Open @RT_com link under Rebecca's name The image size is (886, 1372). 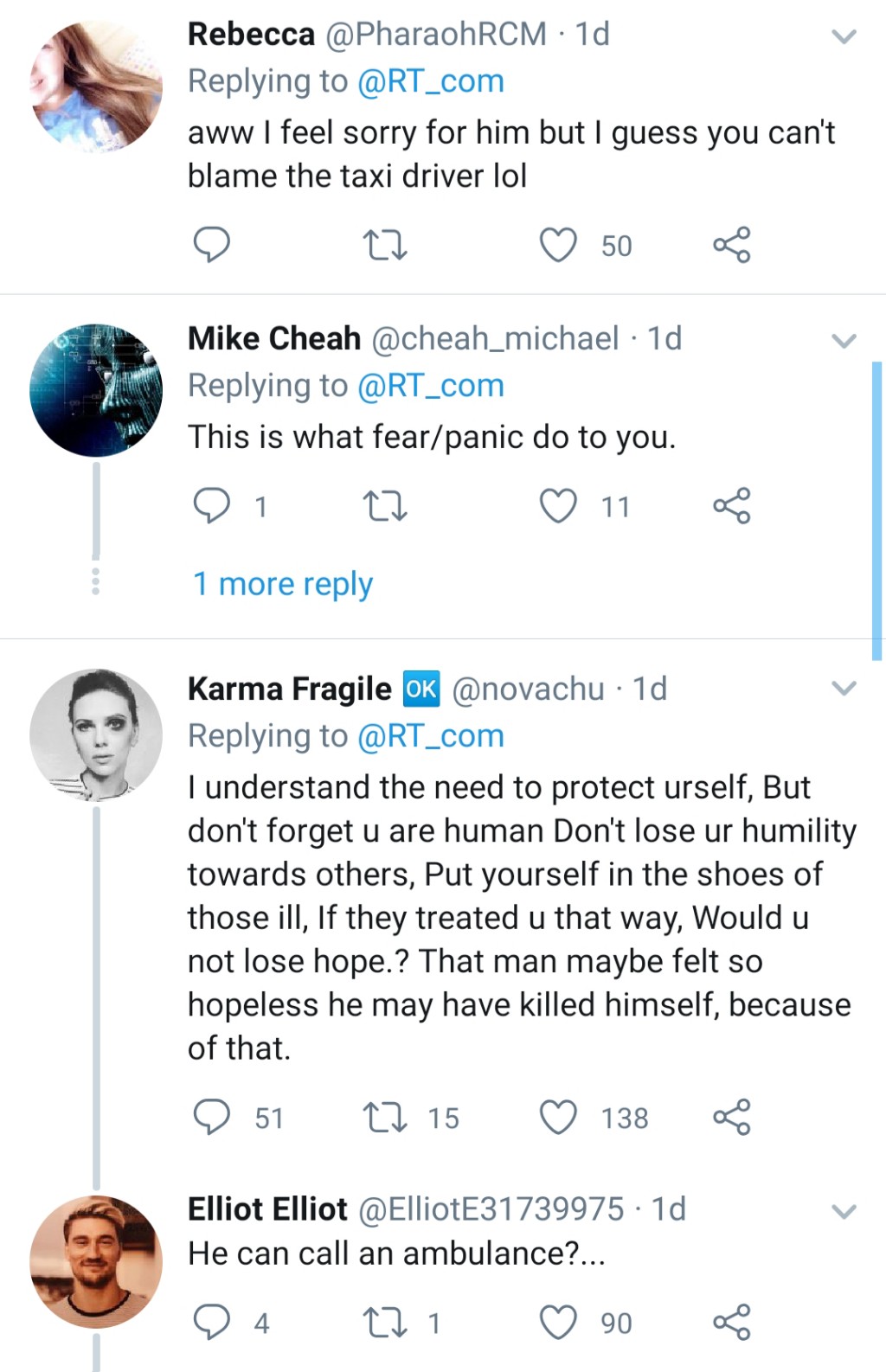point(430,81)
